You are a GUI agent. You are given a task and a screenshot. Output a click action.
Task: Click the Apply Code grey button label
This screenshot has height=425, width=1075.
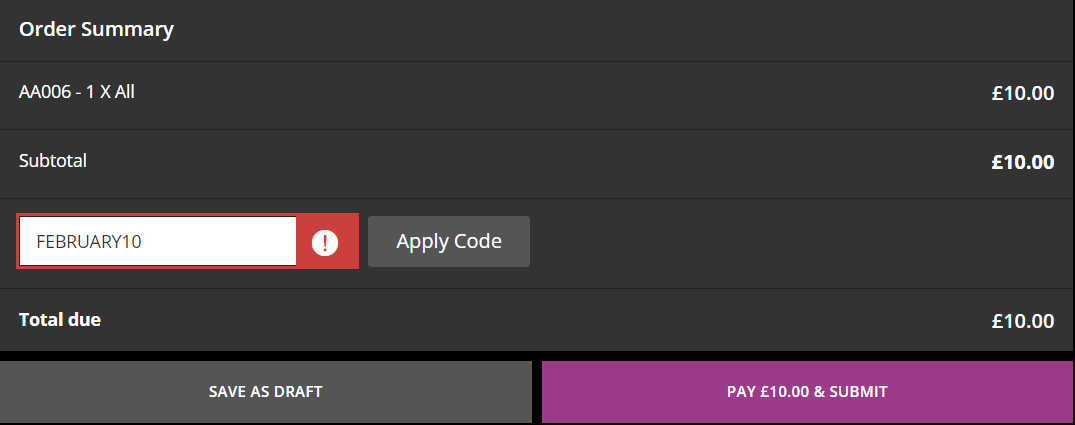point(449,241)
